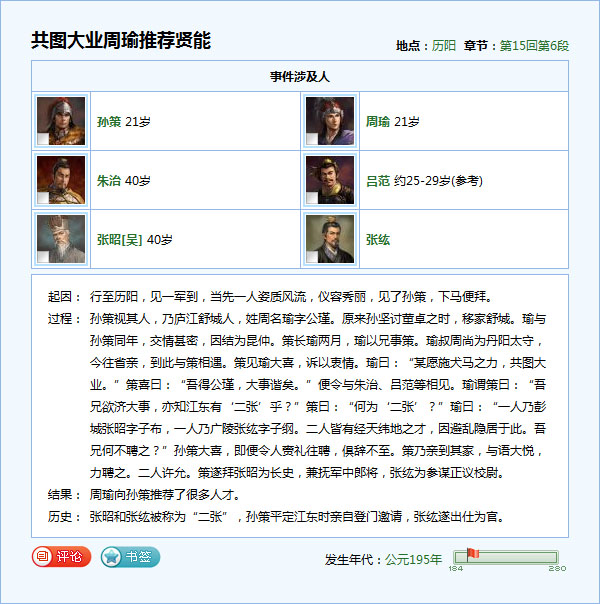The height and width of the screenshot is (604, 600).
Task: Open the 公元195年 year link
Action: pos(413,559)
